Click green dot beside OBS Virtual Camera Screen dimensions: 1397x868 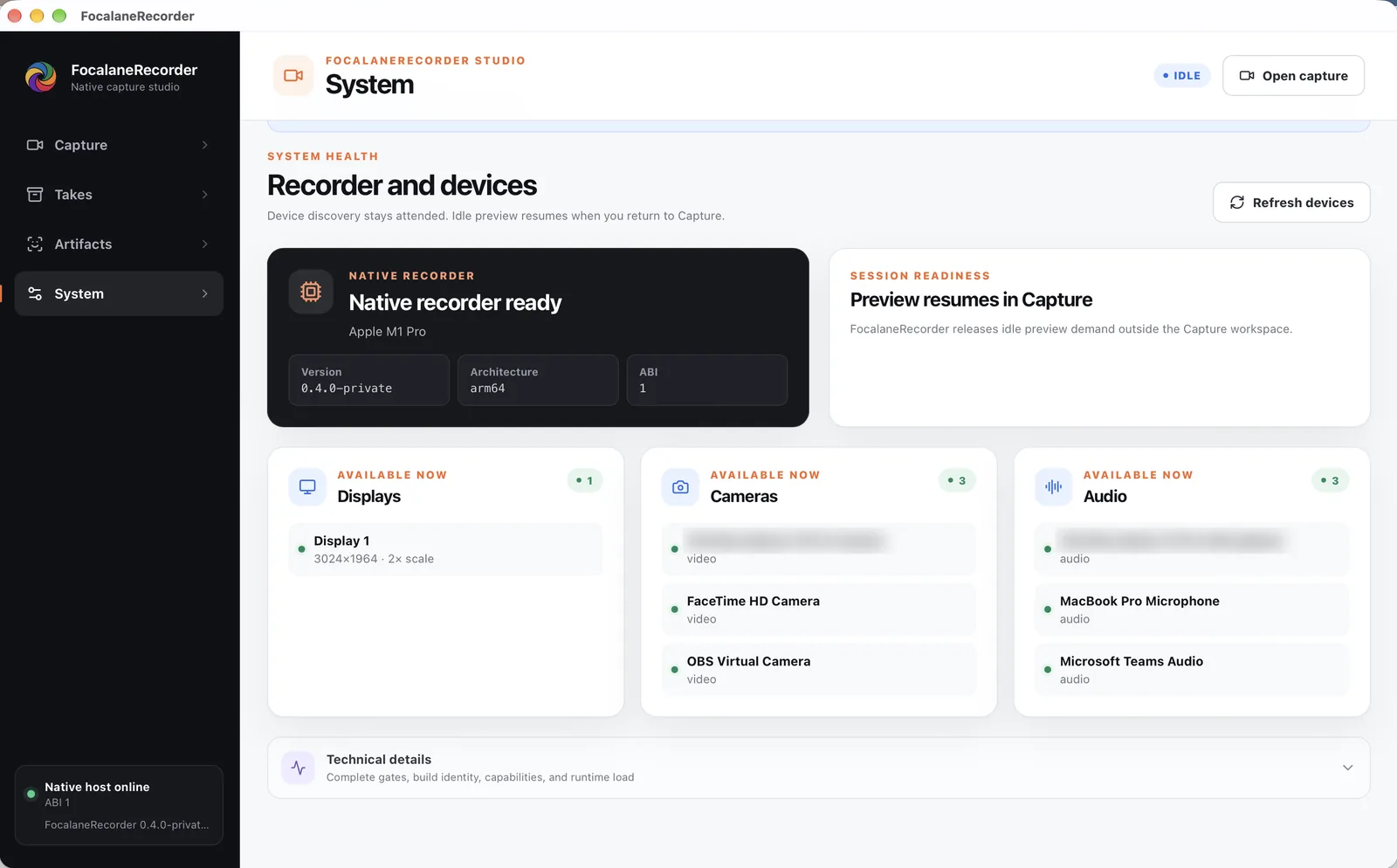(x=674, y=670)
